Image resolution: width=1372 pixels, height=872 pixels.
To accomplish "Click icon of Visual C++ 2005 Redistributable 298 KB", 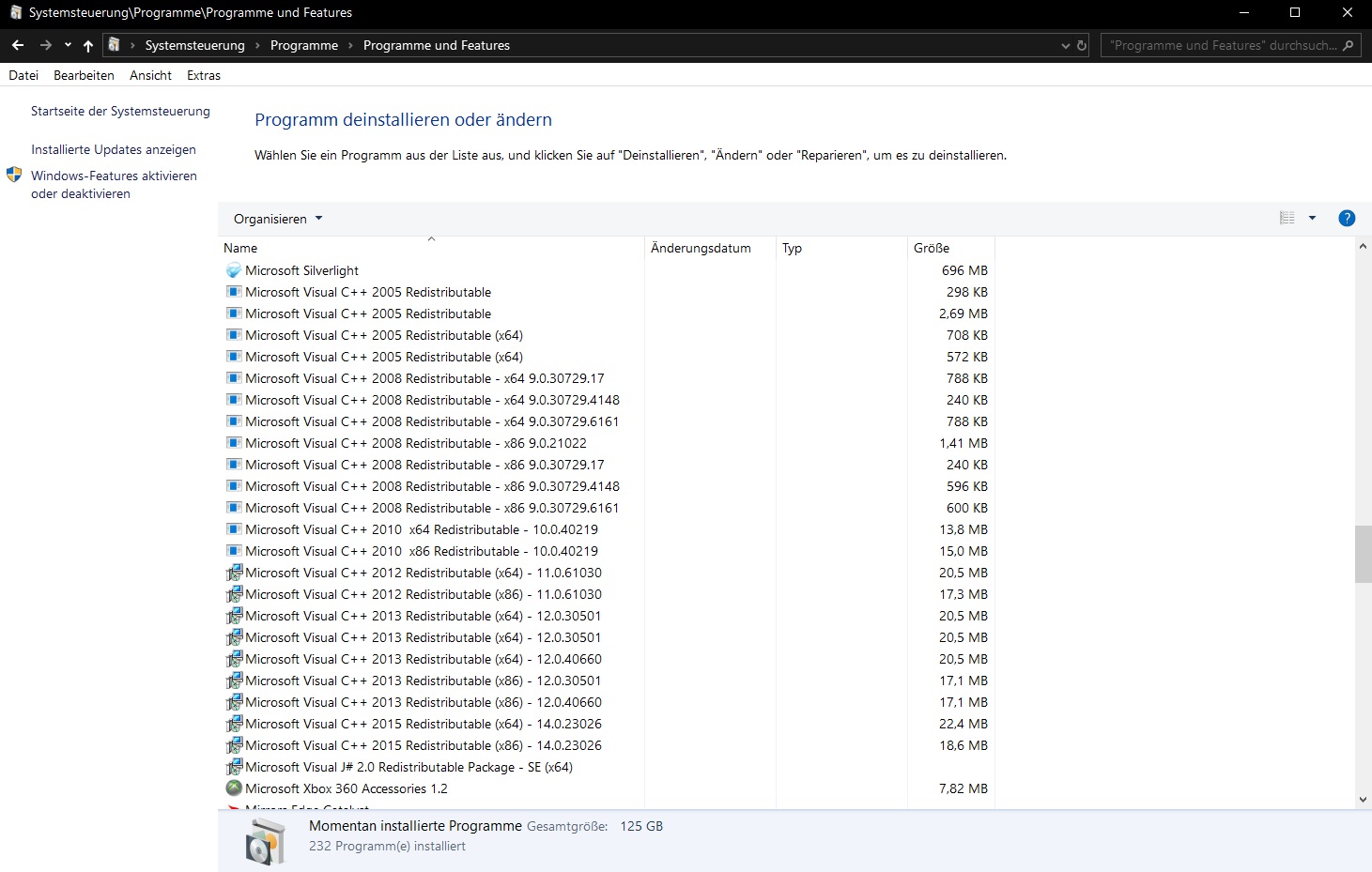I will (x=234, y=292).
